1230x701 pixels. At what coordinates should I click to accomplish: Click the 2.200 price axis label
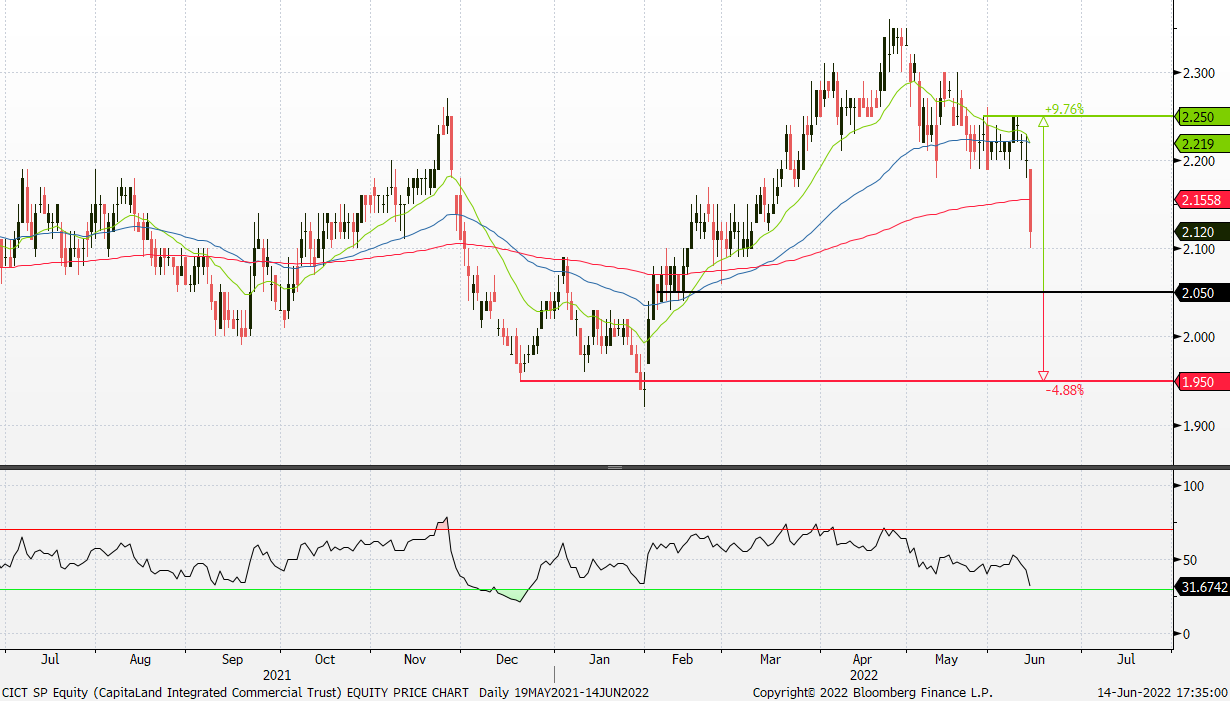[1199, 161]
